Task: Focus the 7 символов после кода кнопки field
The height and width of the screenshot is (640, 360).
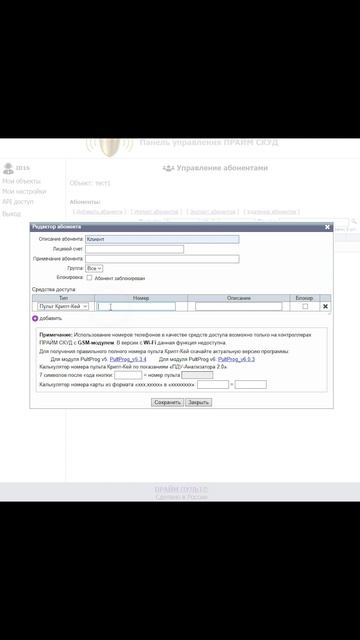Action: [128, 375]
